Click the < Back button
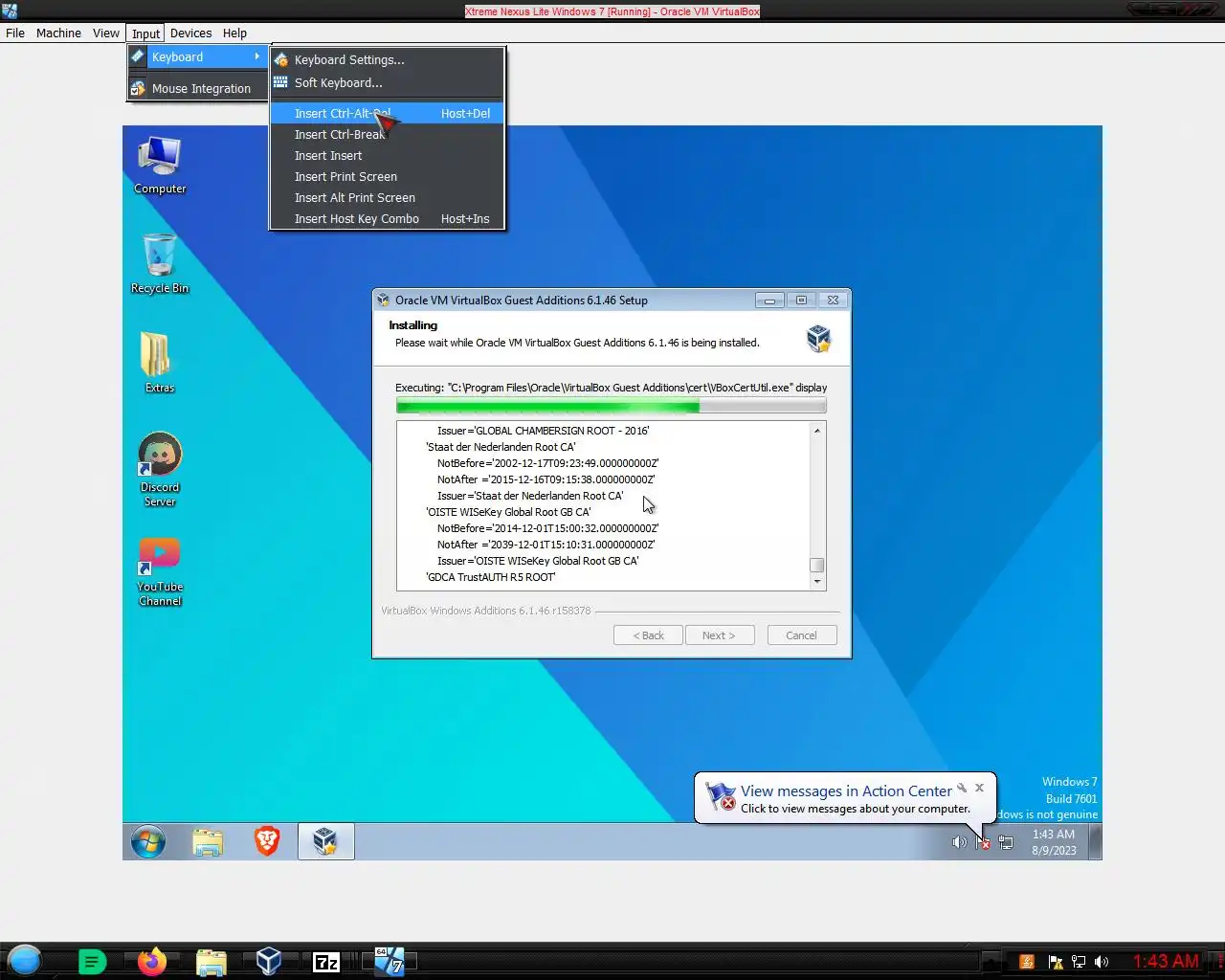1225x980 pixels. [x=648, y=635]
